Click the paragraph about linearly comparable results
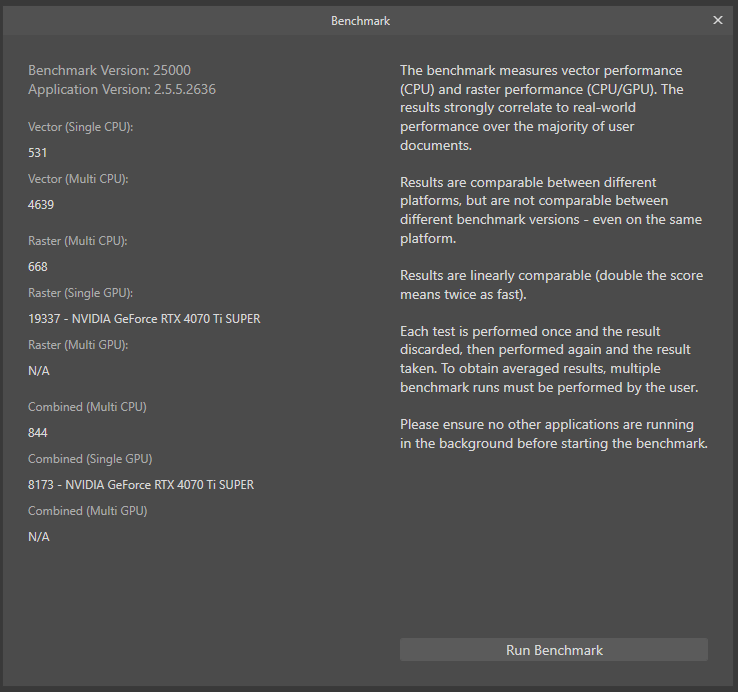The width and height of the screenshot is (738, 692). point(552,285)
